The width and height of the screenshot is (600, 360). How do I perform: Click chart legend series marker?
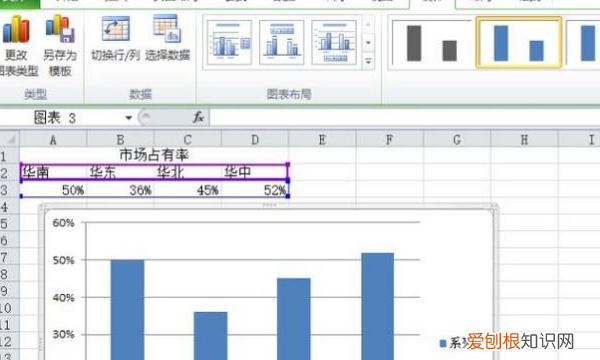click(443, 343)
